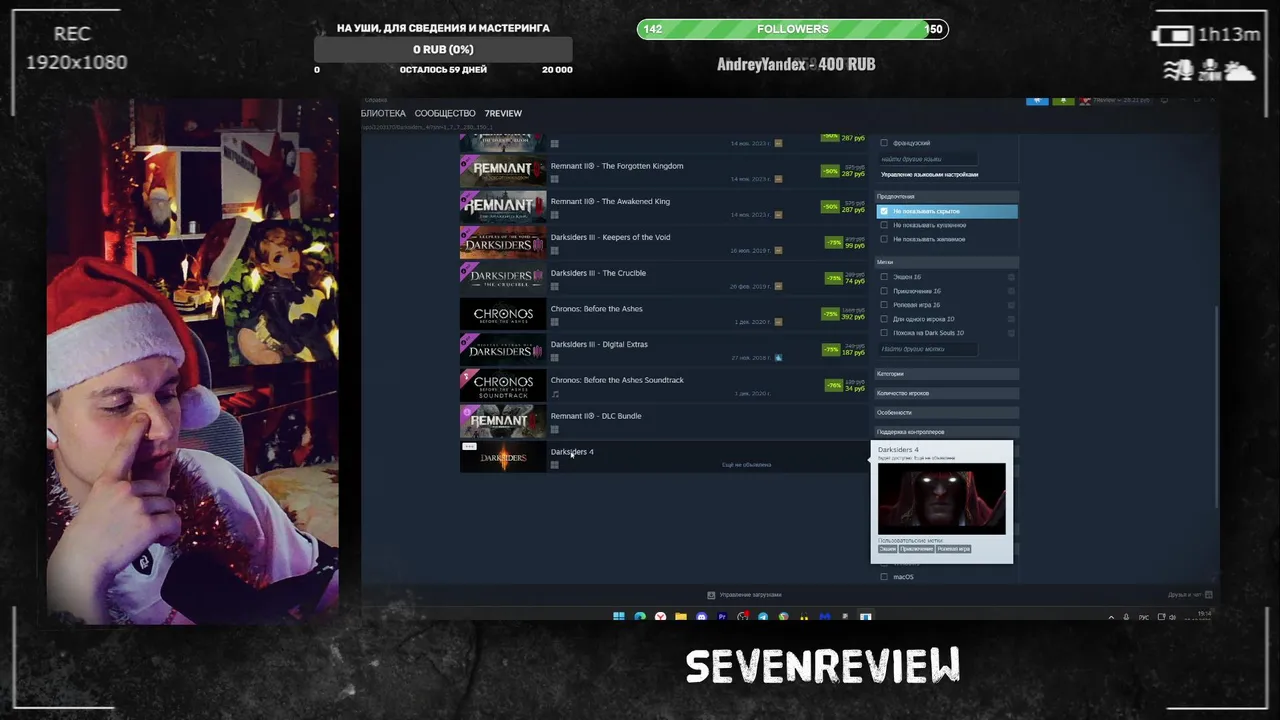Launch Yandex browser from taskbar
Screen dimensions: 1280x720
click(x=660, y=617)
